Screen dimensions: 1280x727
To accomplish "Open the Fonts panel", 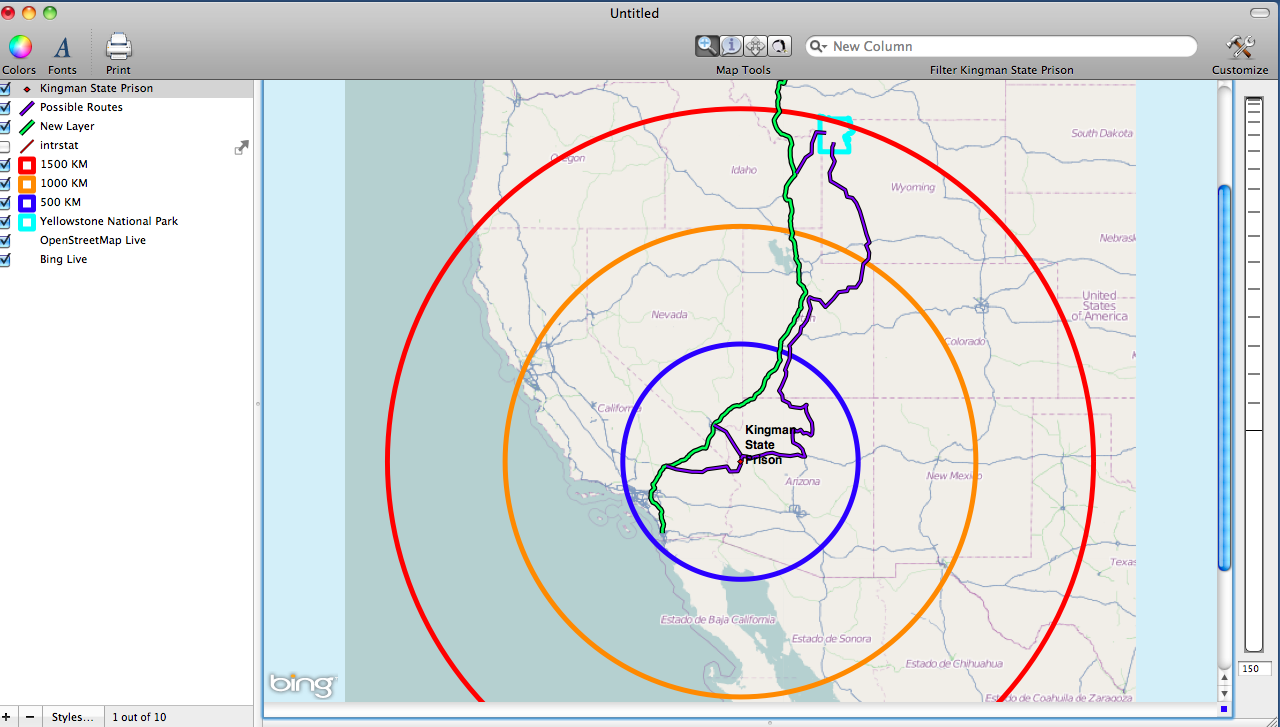I will pyautogui.click(x=61, y=47).
